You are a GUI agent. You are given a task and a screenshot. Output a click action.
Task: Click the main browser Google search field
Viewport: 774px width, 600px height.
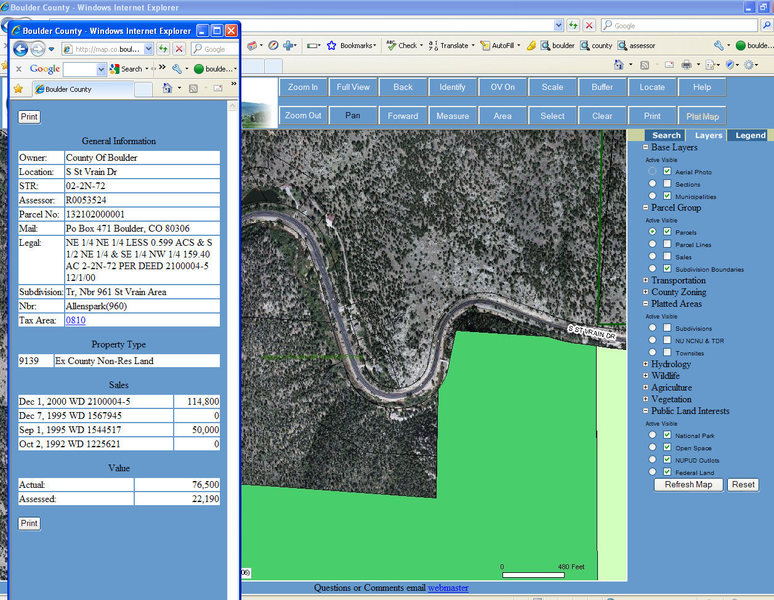coord(679,25)
